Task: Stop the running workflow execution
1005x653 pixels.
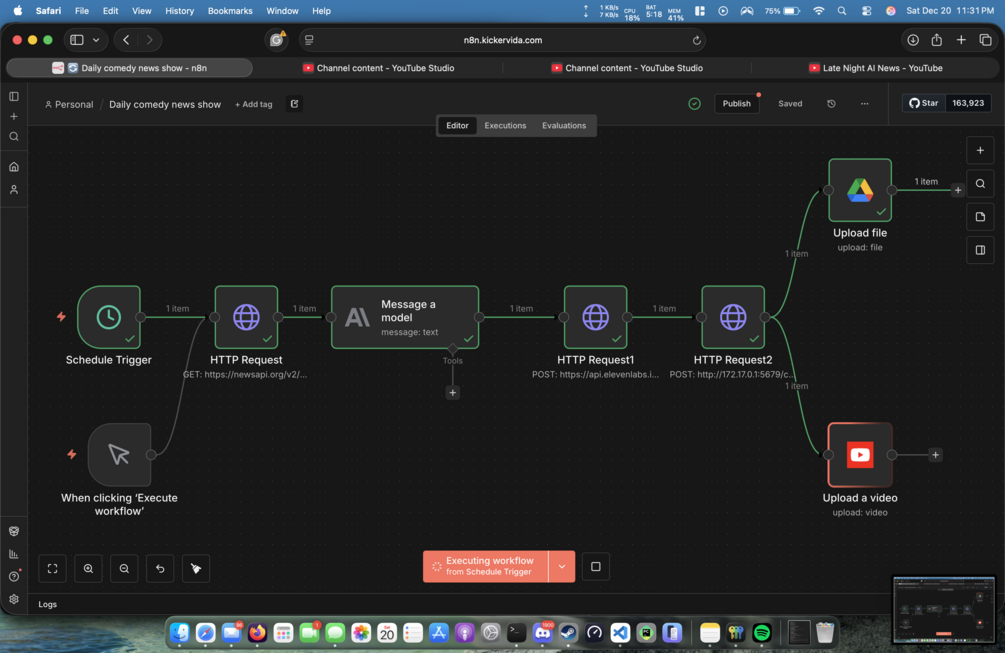Action: click(595, 566)
